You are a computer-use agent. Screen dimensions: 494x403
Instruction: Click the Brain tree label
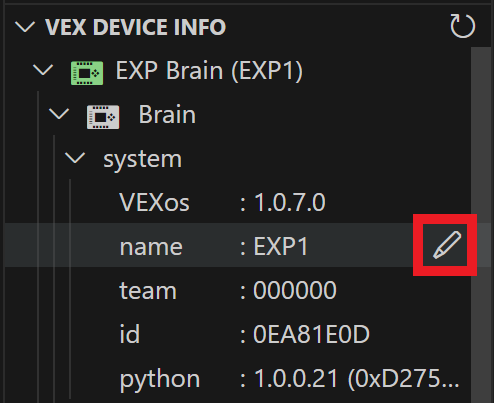[167, 114]
